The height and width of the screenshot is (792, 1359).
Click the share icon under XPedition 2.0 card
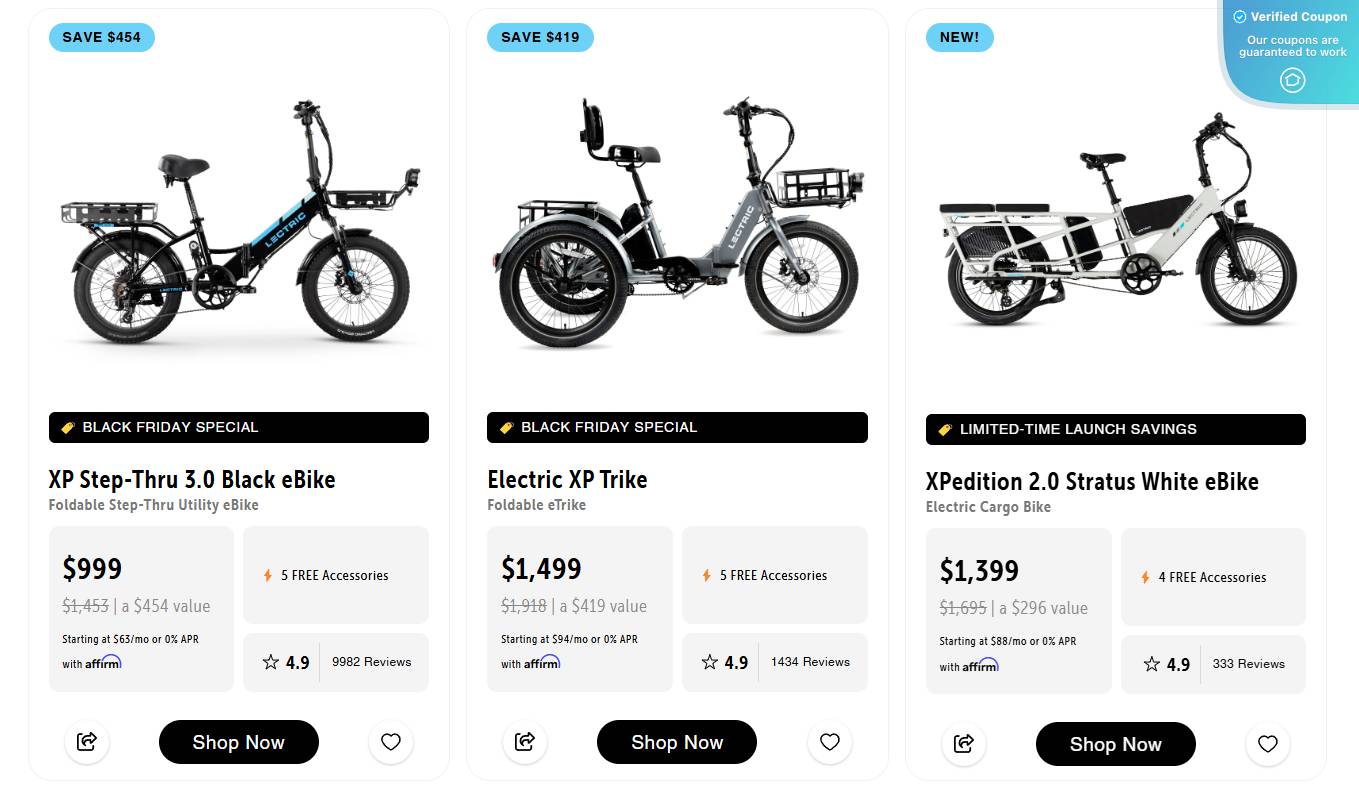point(963,744)
